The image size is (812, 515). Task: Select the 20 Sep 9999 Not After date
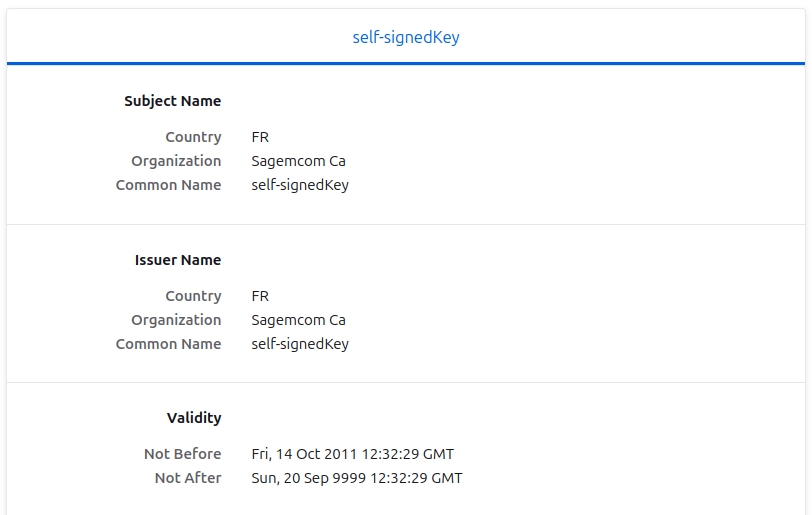pos(357,478)
